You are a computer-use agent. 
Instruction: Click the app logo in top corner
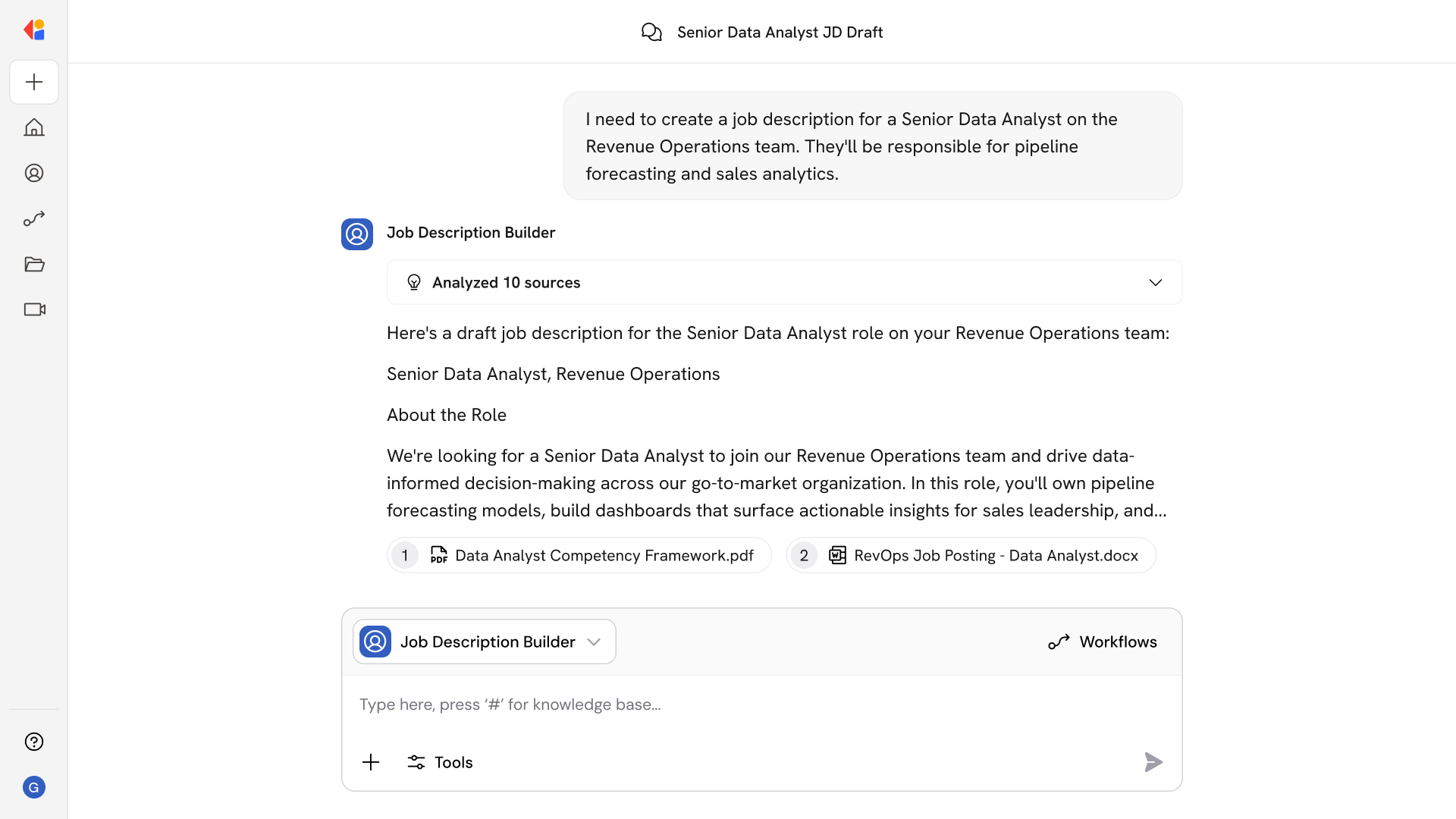coord(34,30)
